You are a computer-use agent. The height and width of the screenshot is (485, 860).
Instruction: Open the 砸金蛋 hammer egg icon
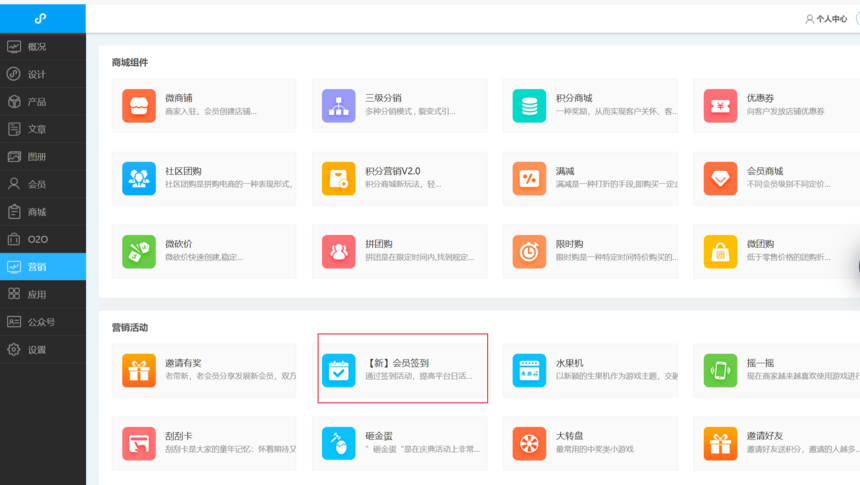[338, 443]
